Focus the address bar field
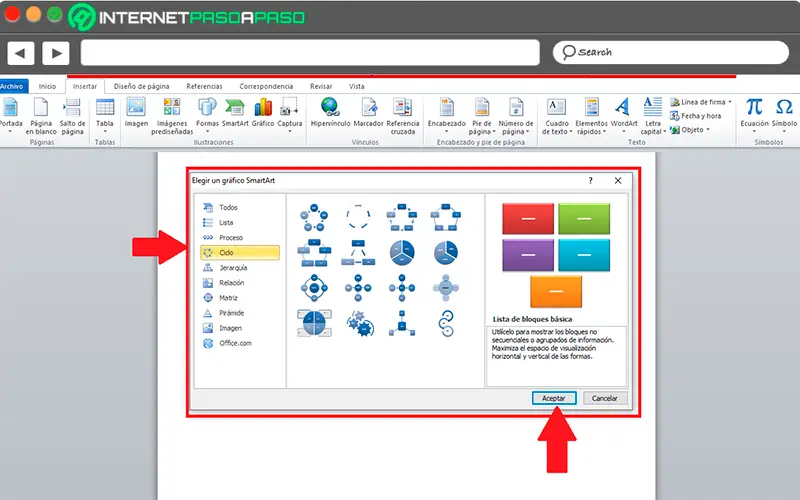Screen dimensions: 800x500 tap(310, 53)
